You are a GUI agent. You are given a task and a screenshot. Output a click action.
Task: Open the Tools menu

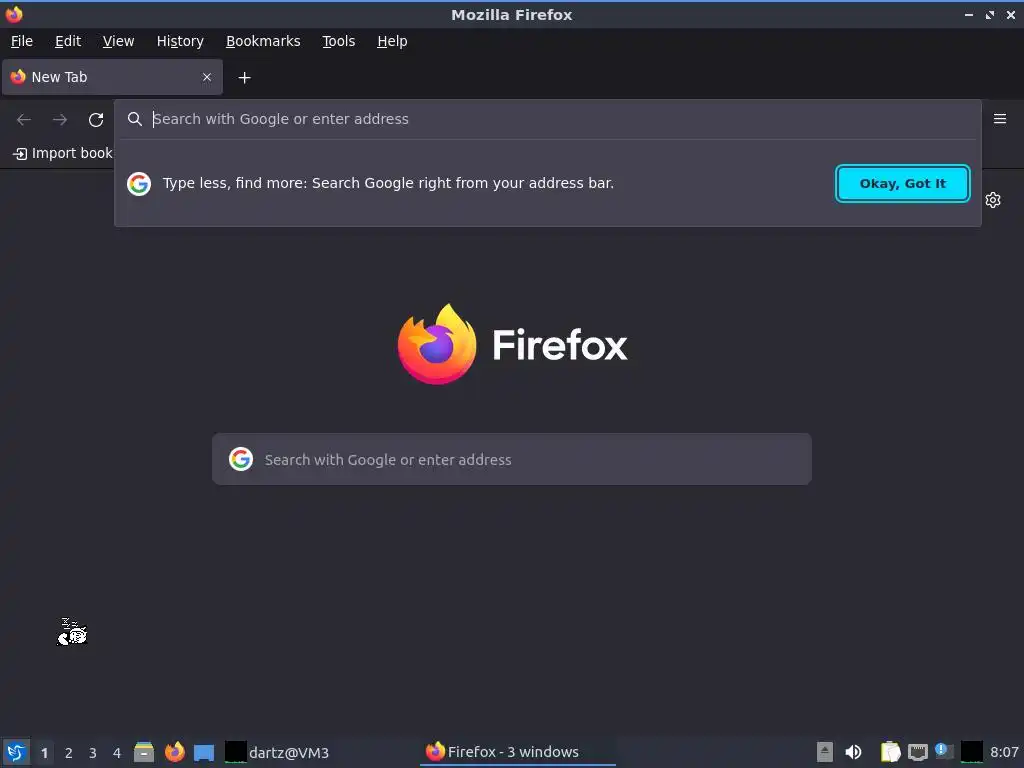[338, 41]
